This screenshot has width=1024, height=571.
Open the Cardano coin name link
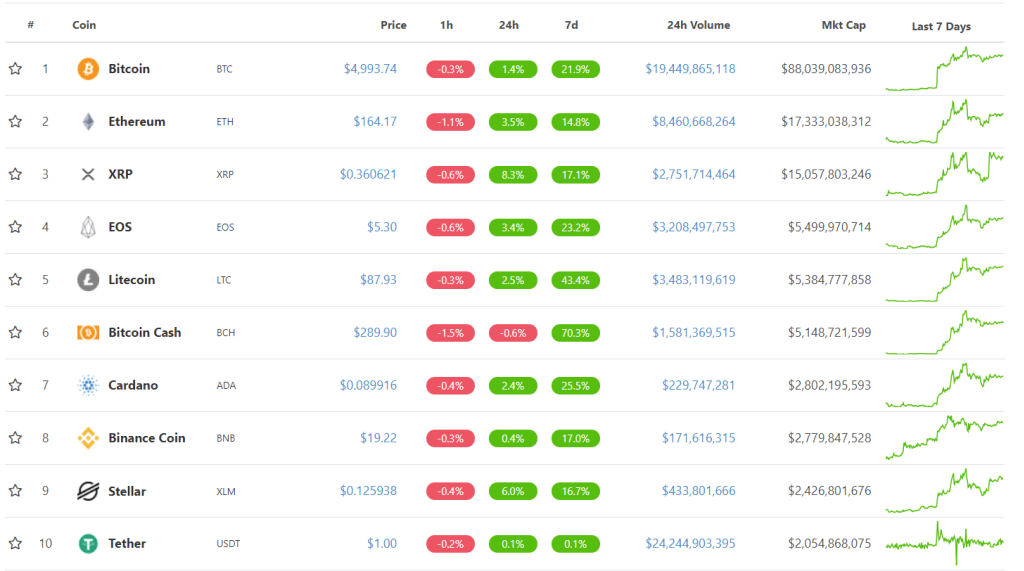pyautogui.click(x=133, y=385)
